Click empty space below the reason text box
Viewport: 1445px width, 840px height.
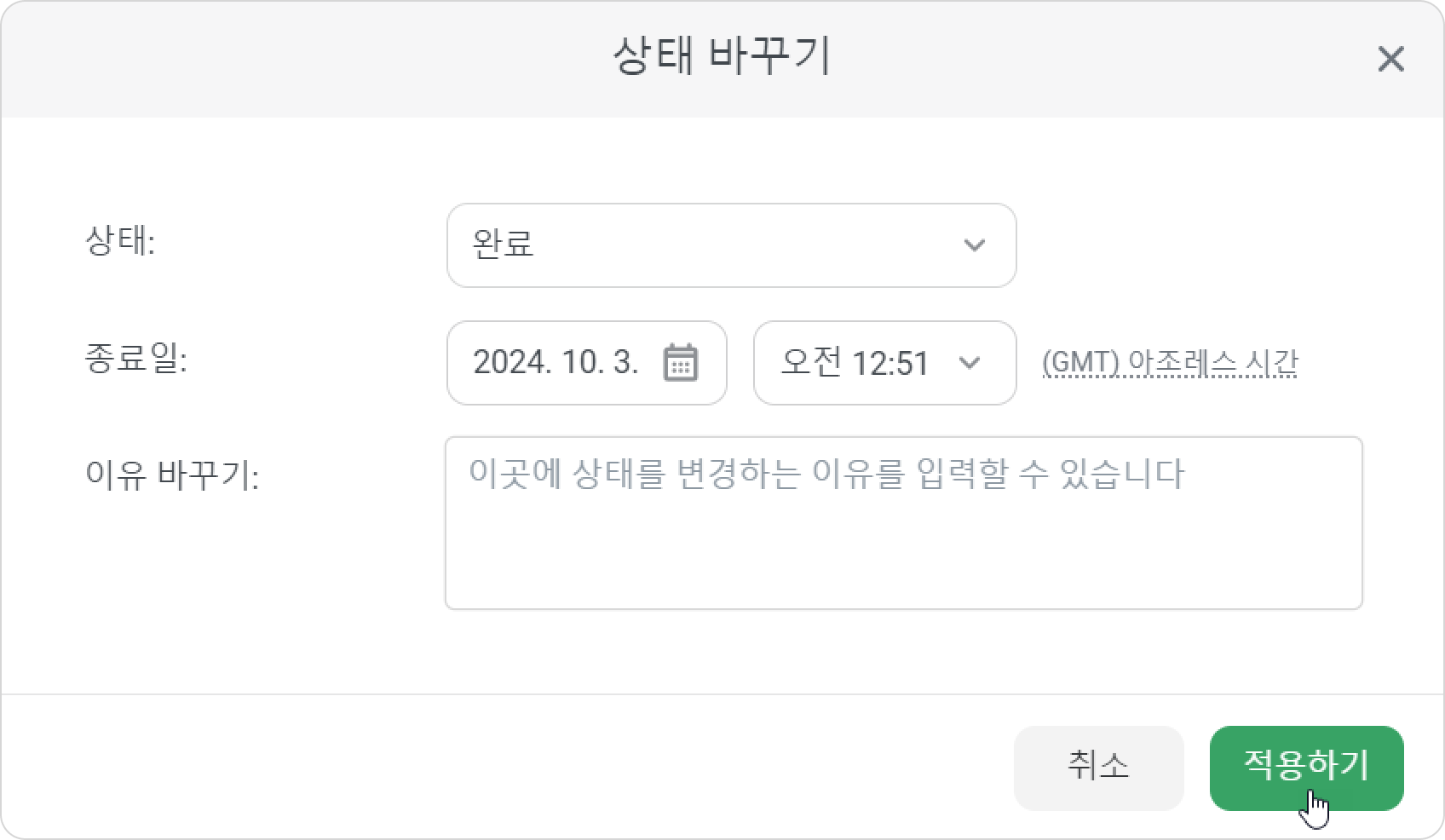903,652
